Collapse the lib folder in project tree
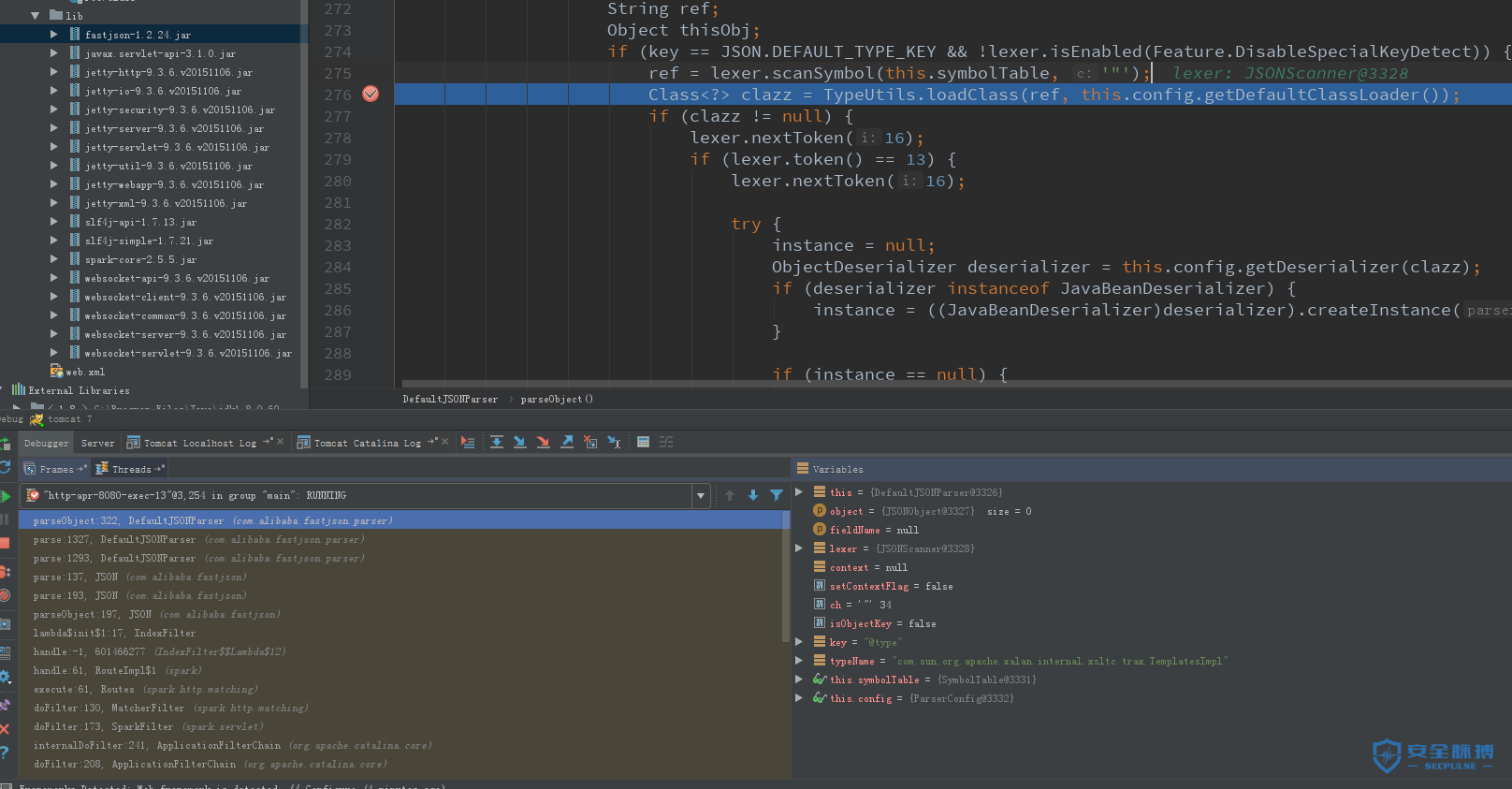Screen dimensions: 1512x789 click(x=36, y=15)
